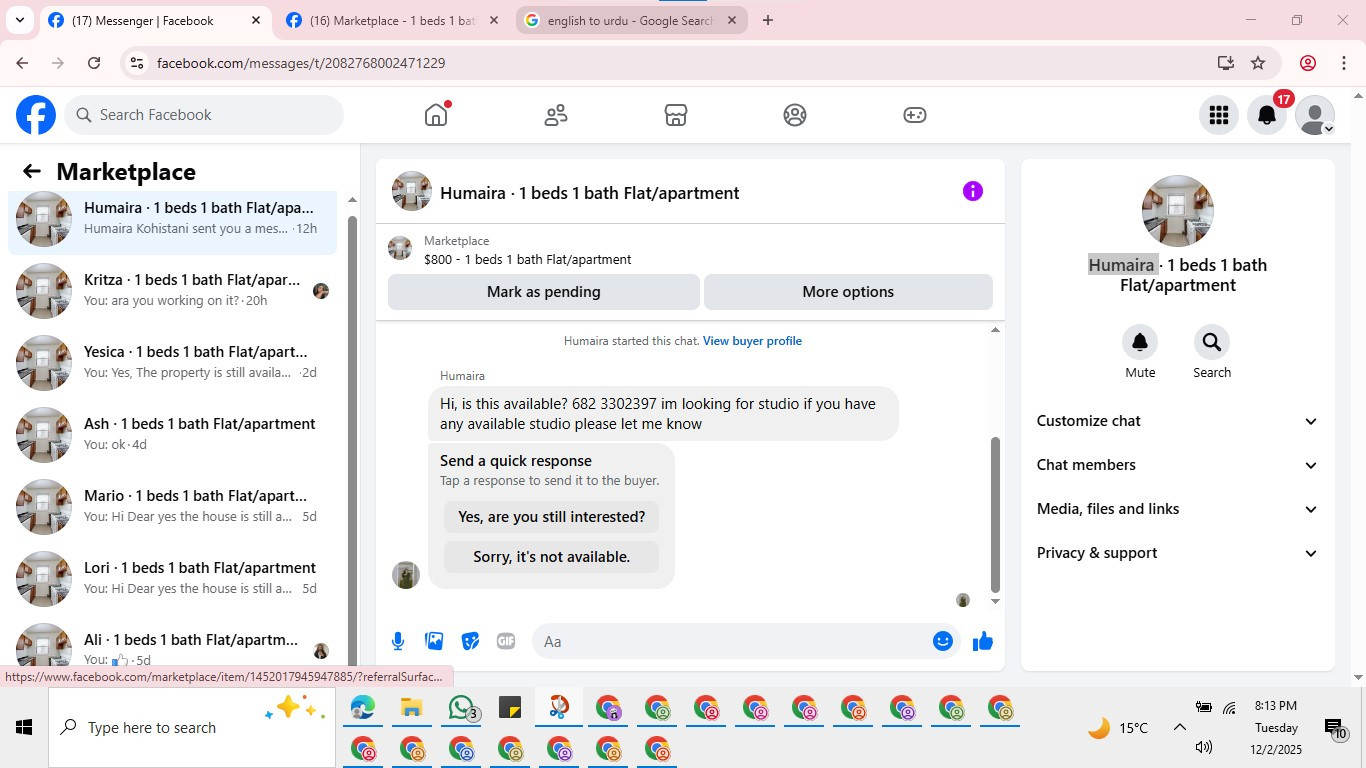Attach a photo or file icon
The width and height of the screenshot is (1366, 768).
click(x=434, y=641)
